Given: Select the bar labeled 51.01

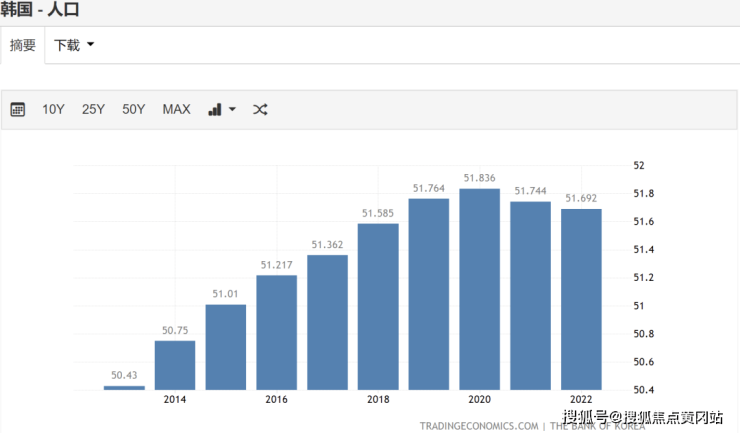Looking at the screenshot, I should pyautogui.click(x=225, y=346).
